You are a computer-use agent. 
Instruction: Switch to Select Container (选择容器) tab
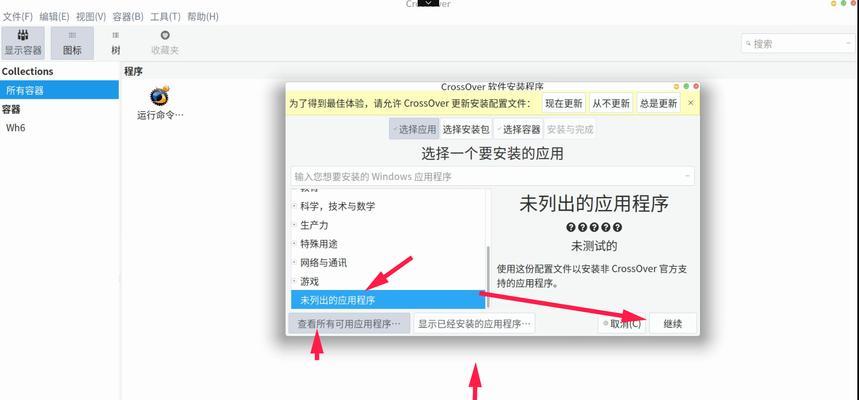[518, 130]
